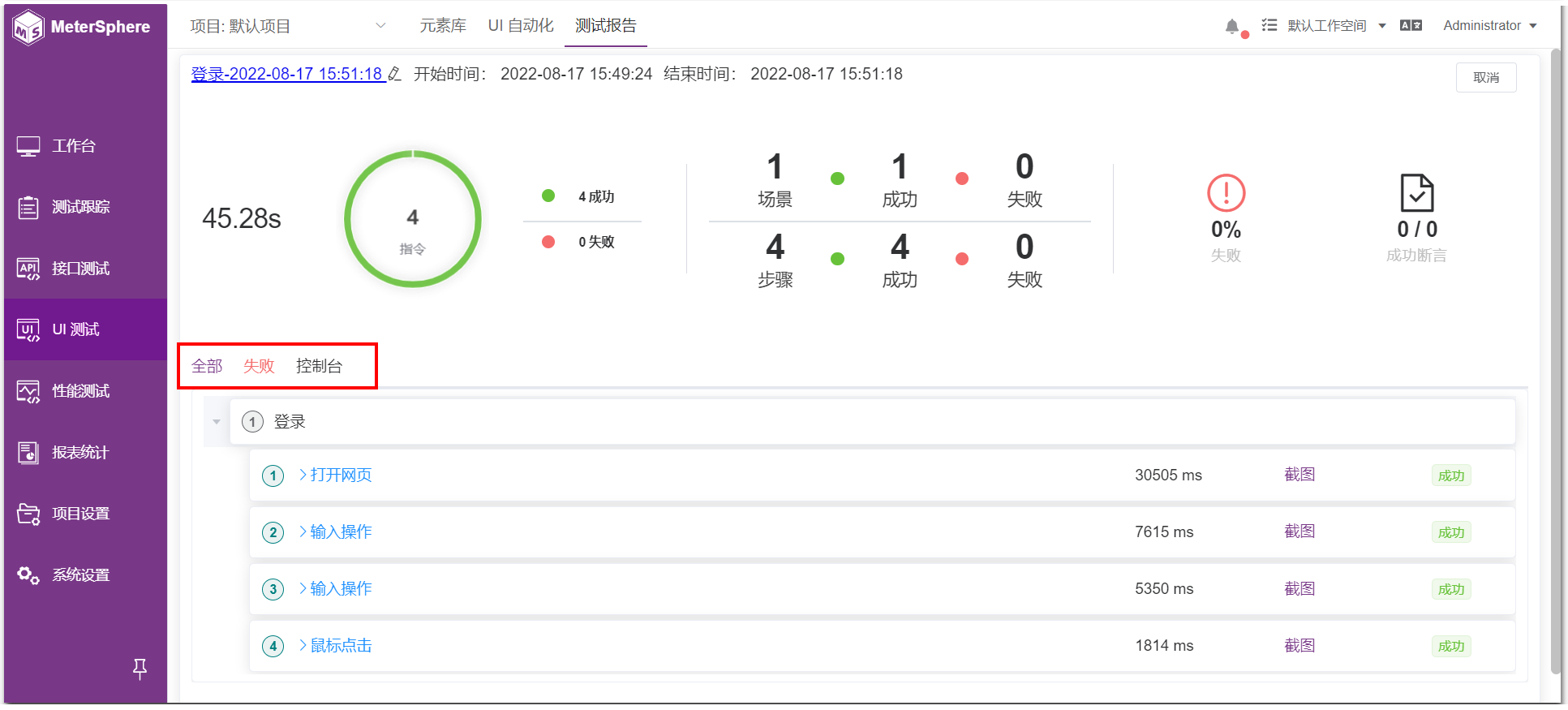Open 系统设置 gear icon in sidebar
Viewport: 1568px width, 710px height.
point(28,575)
